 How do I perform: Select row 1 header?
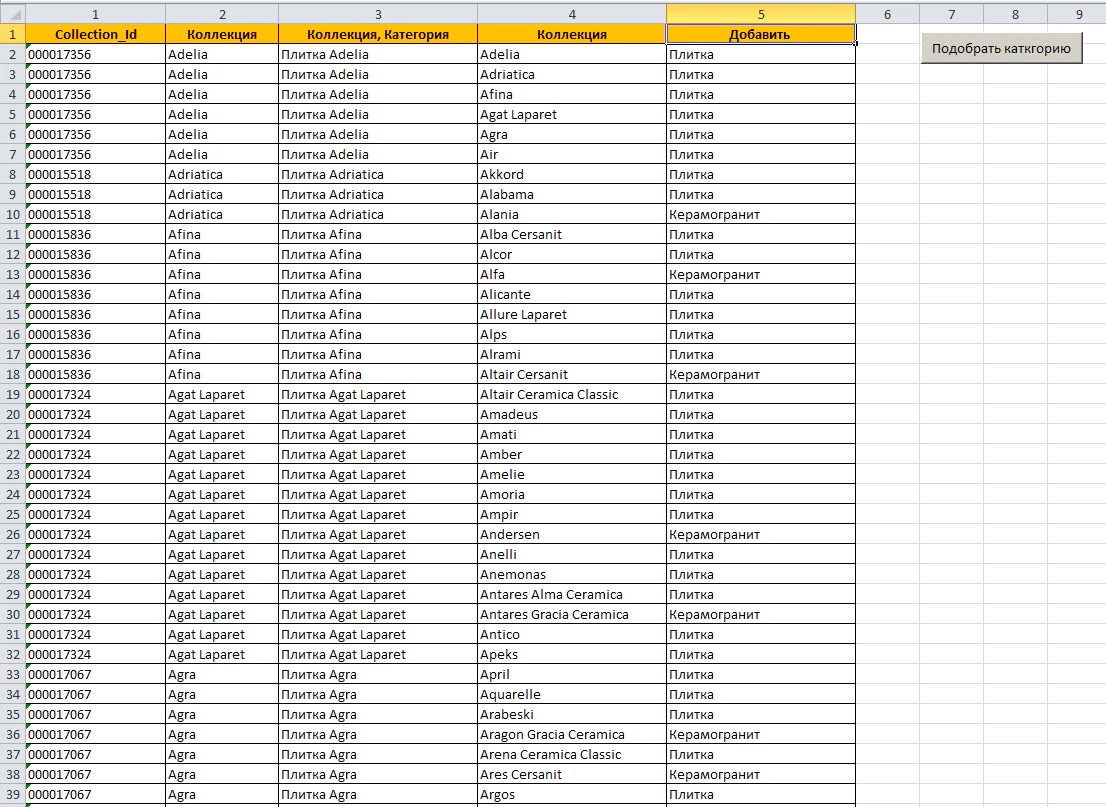coord(13,34)
